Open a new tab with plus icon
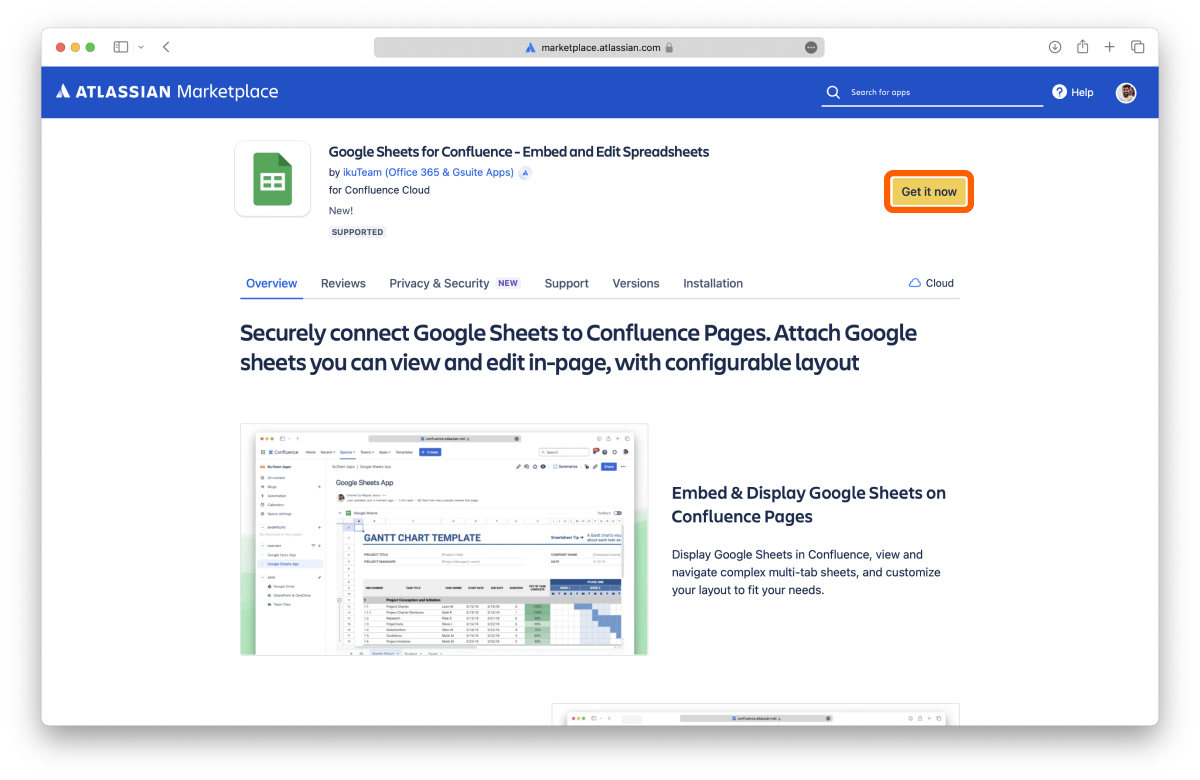 (x=1110, y=47)
